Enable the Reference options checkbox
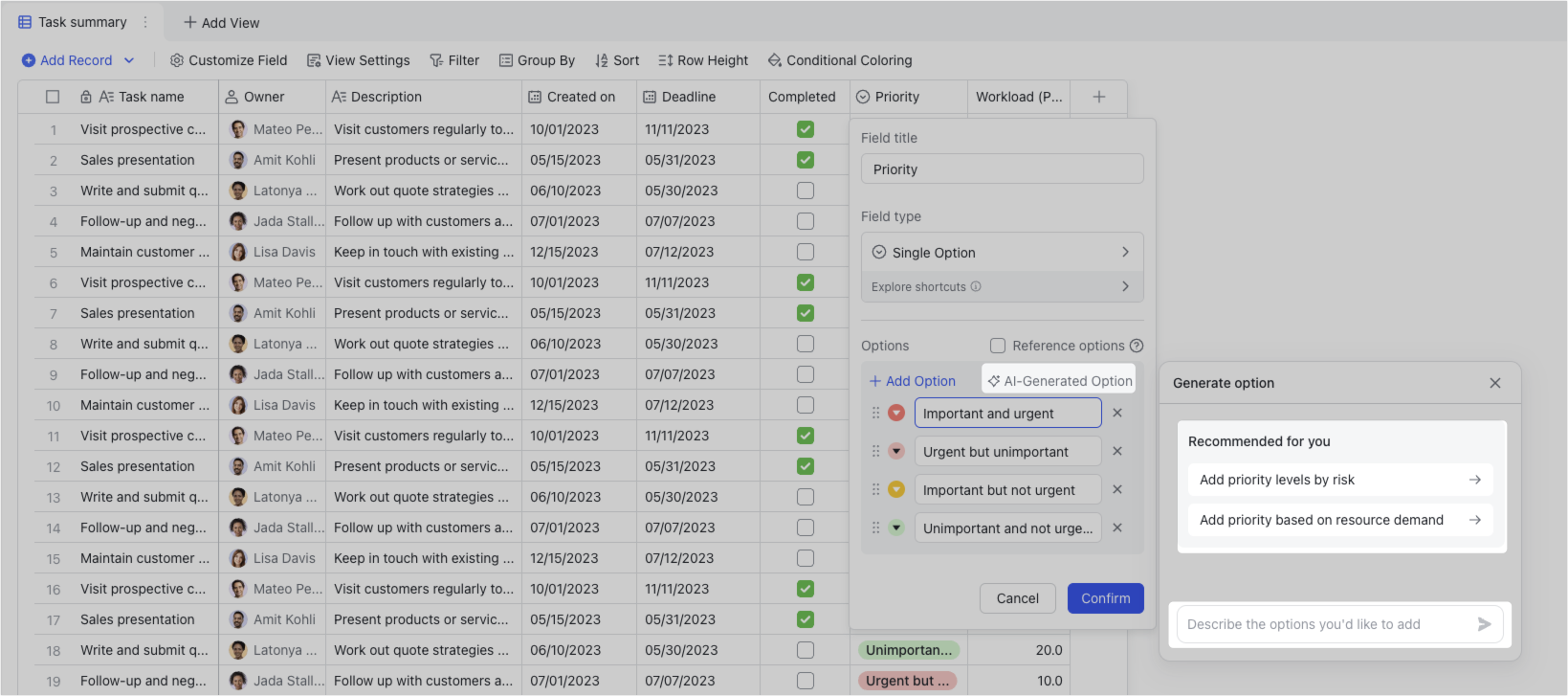 (x=998, y=346)
